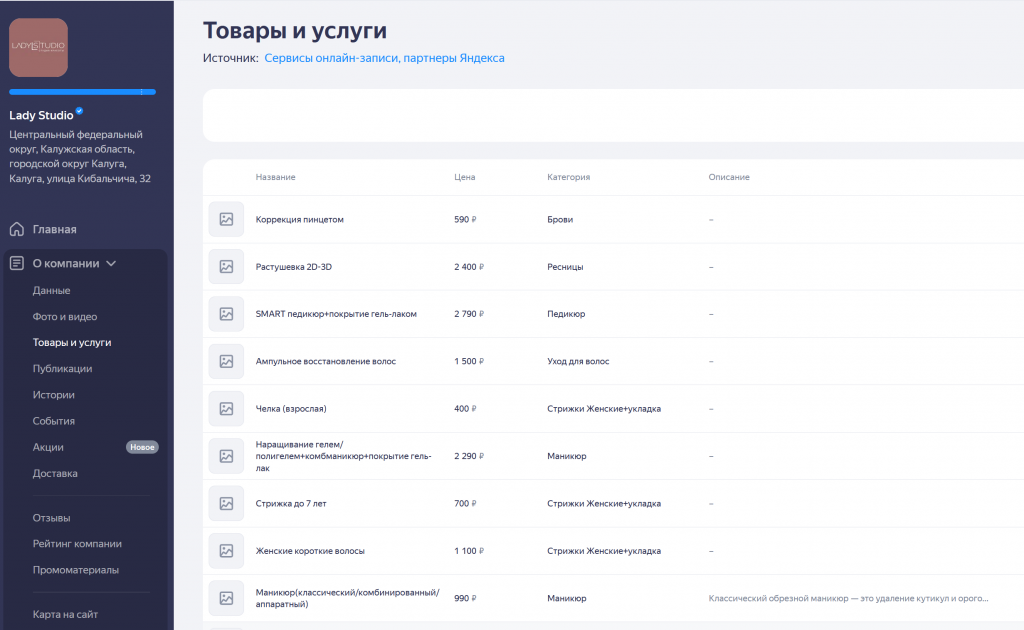This screenshot has width=1024, height=630.
Task: Click the Lady Studio company name
Action: click(x=41, y=115)
